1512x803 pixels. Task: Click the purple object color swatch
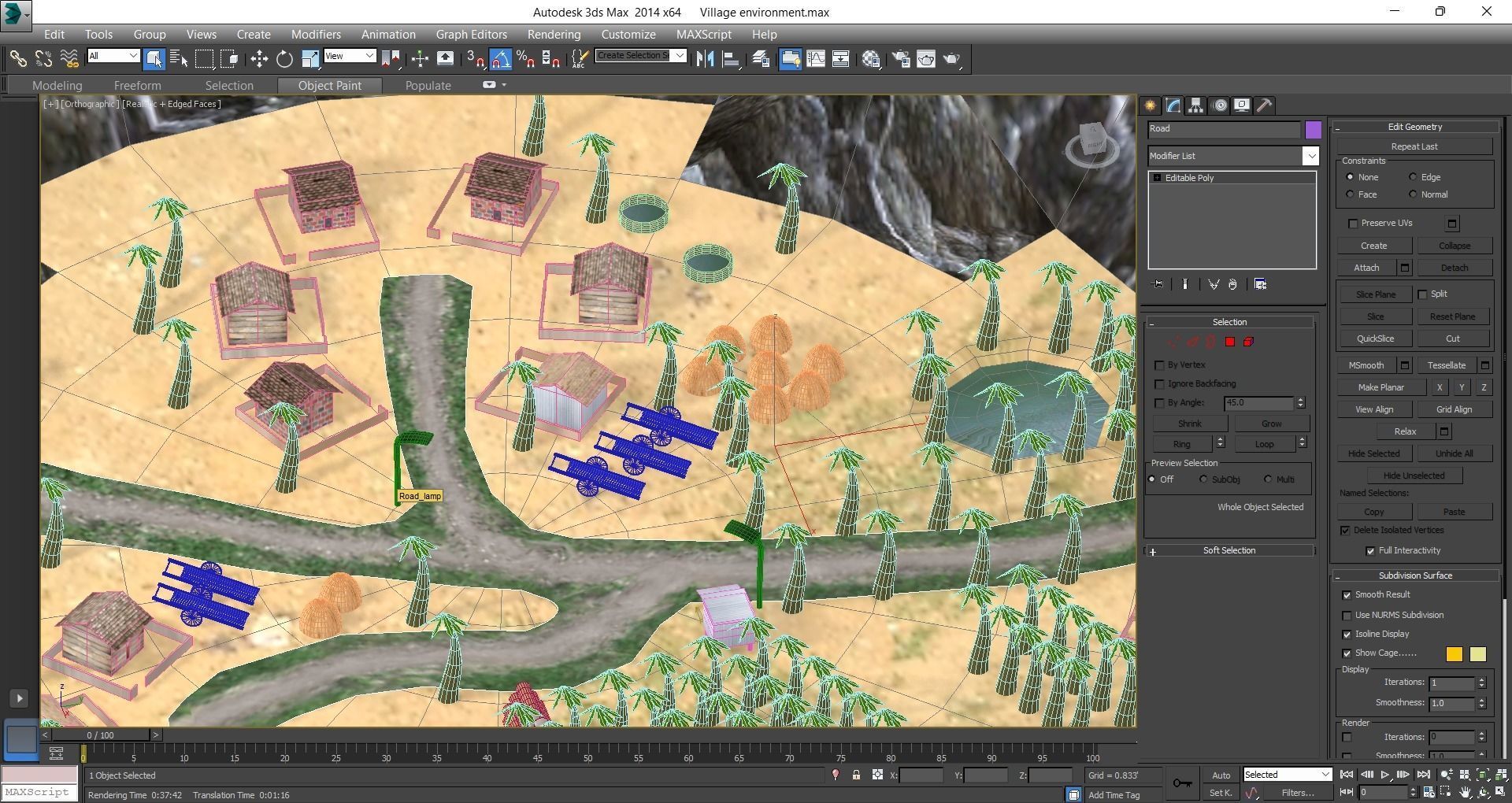(x=1313, y=130)
